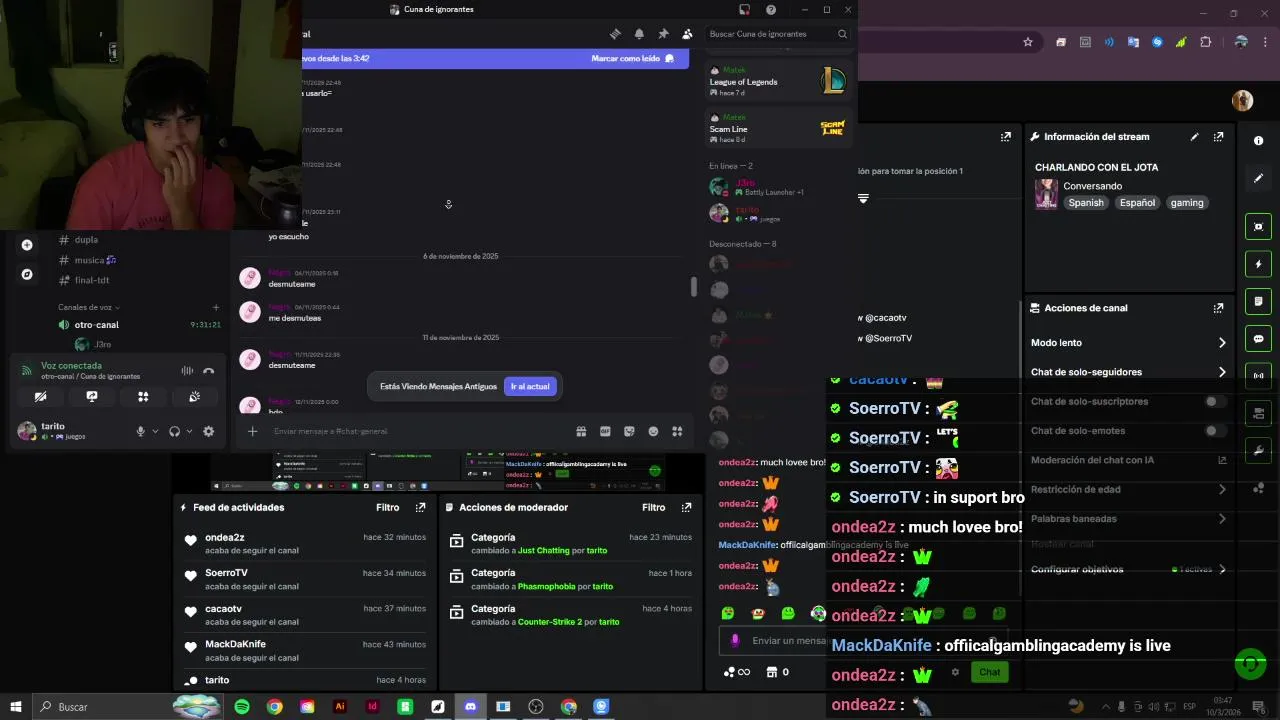Open the GIF picker
The height and width of the screenshot is (720, 1280).
tap(605, 431)
